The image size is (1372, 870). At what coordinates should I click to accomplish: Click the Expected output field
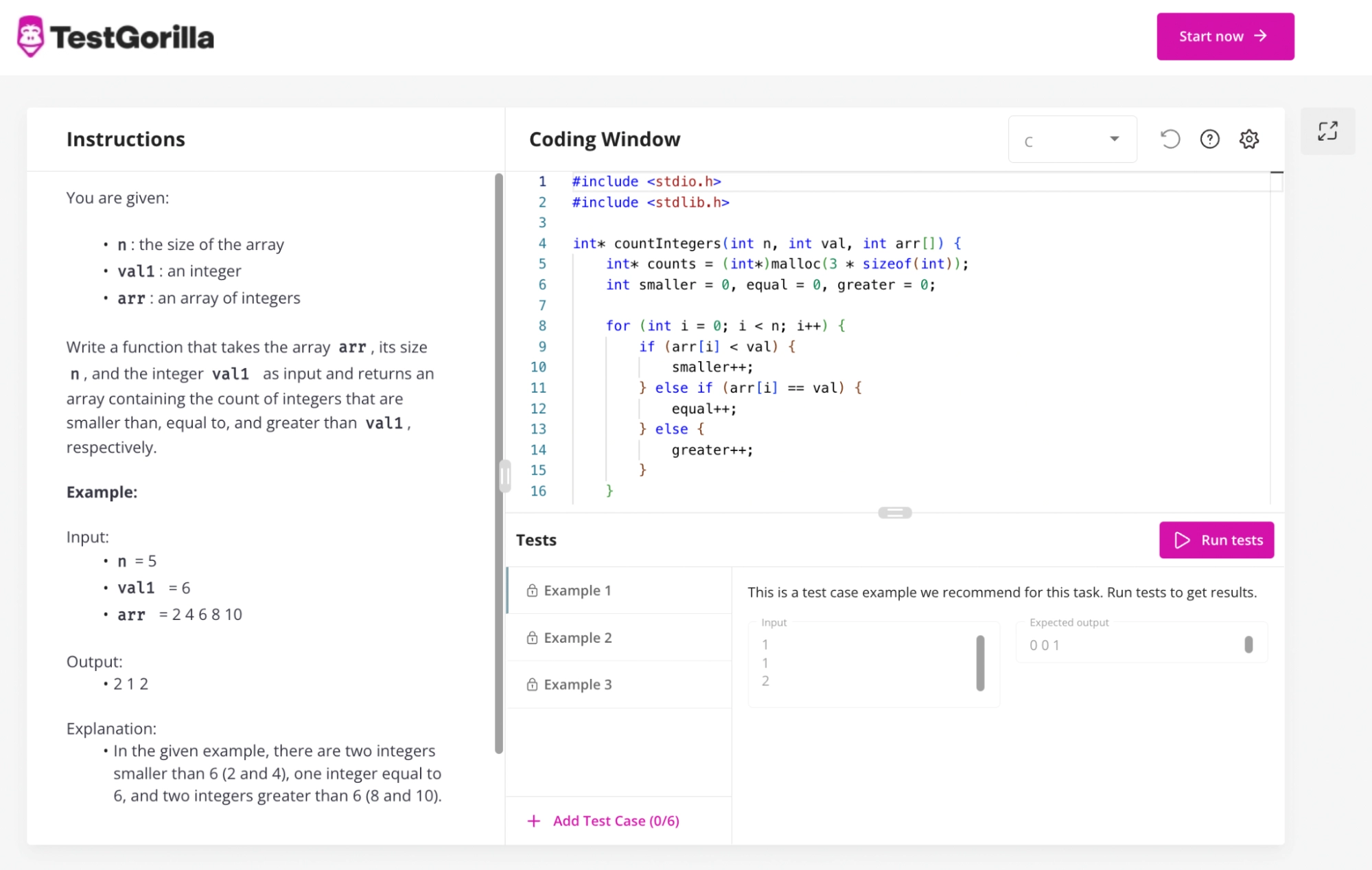[1141, 643]
